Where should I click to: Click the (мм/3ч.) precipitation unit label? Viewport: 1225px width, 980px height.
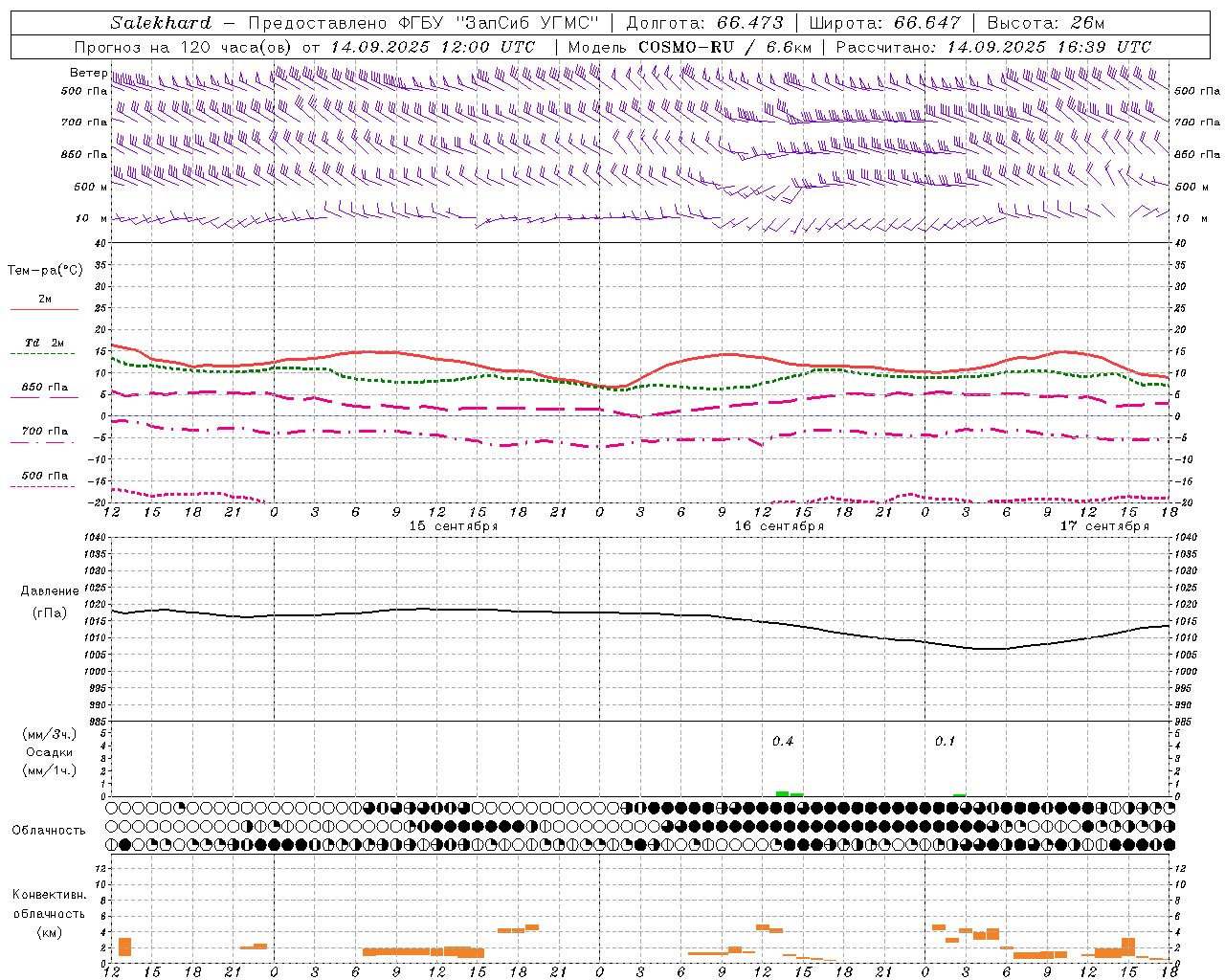pyautogui.click(x=49, y=734)
